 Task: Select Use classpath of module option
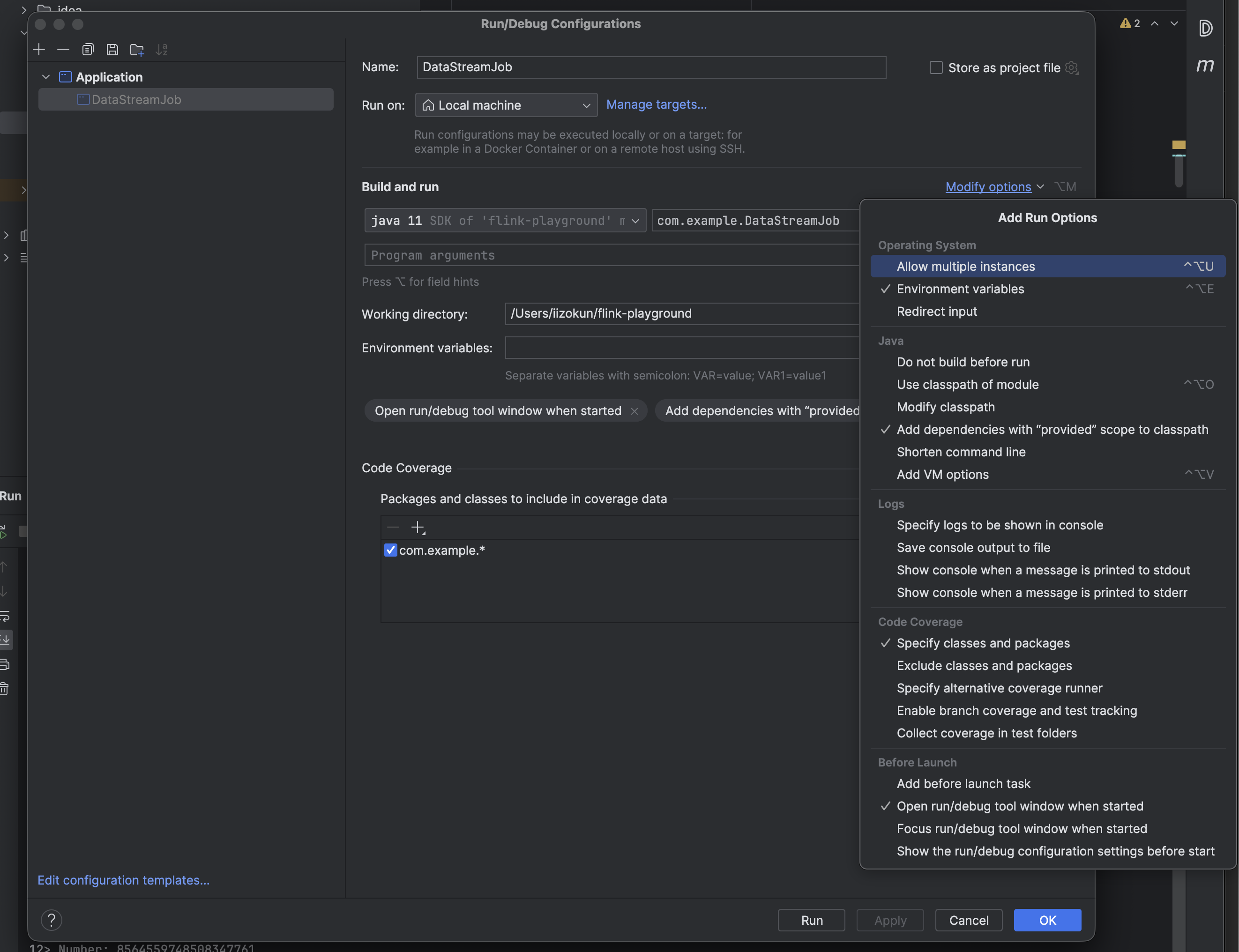1048,385
